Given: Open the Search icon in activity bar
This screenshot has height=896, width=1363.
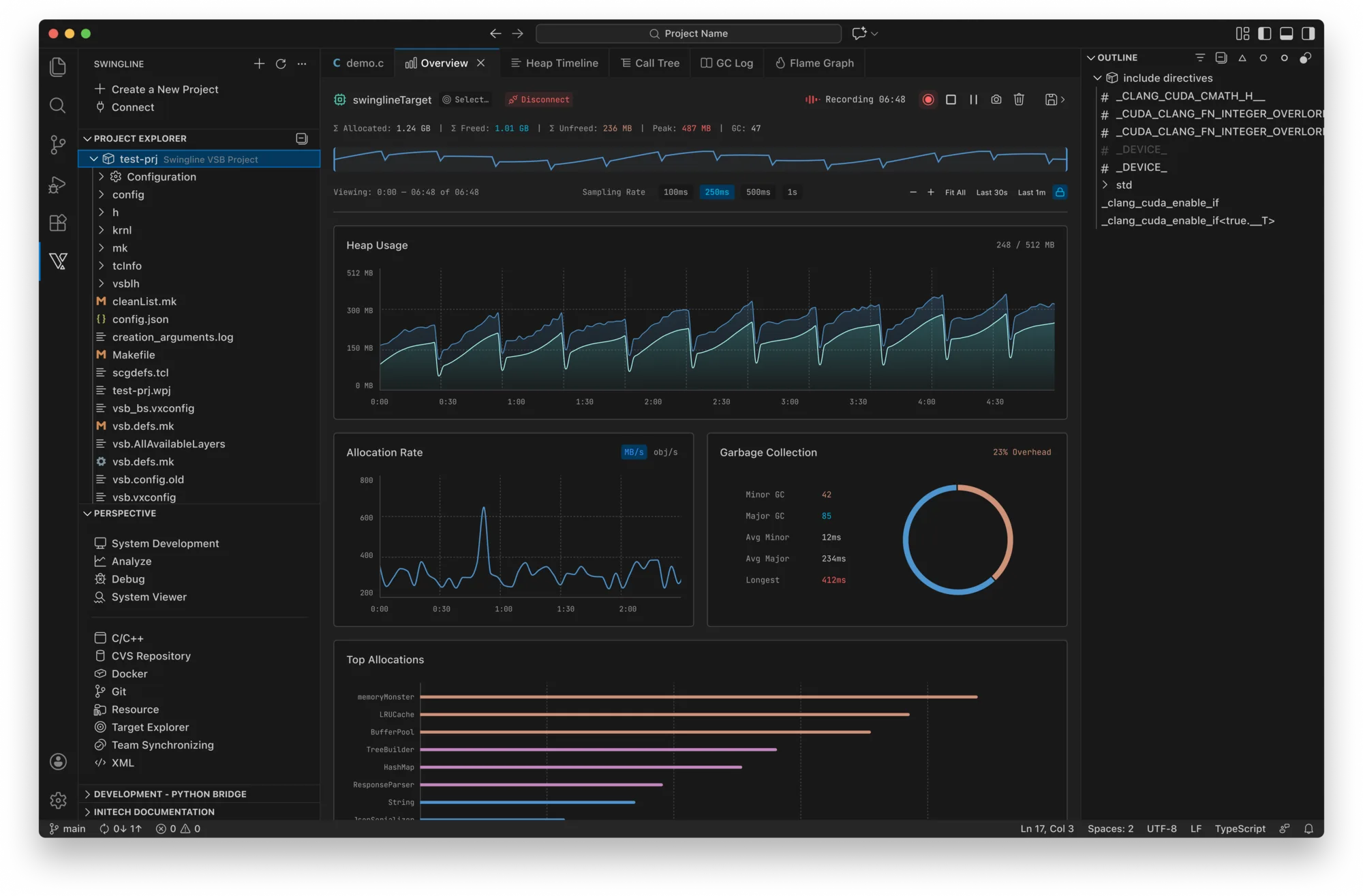Looking at the screenshot, I should [58, 105].
